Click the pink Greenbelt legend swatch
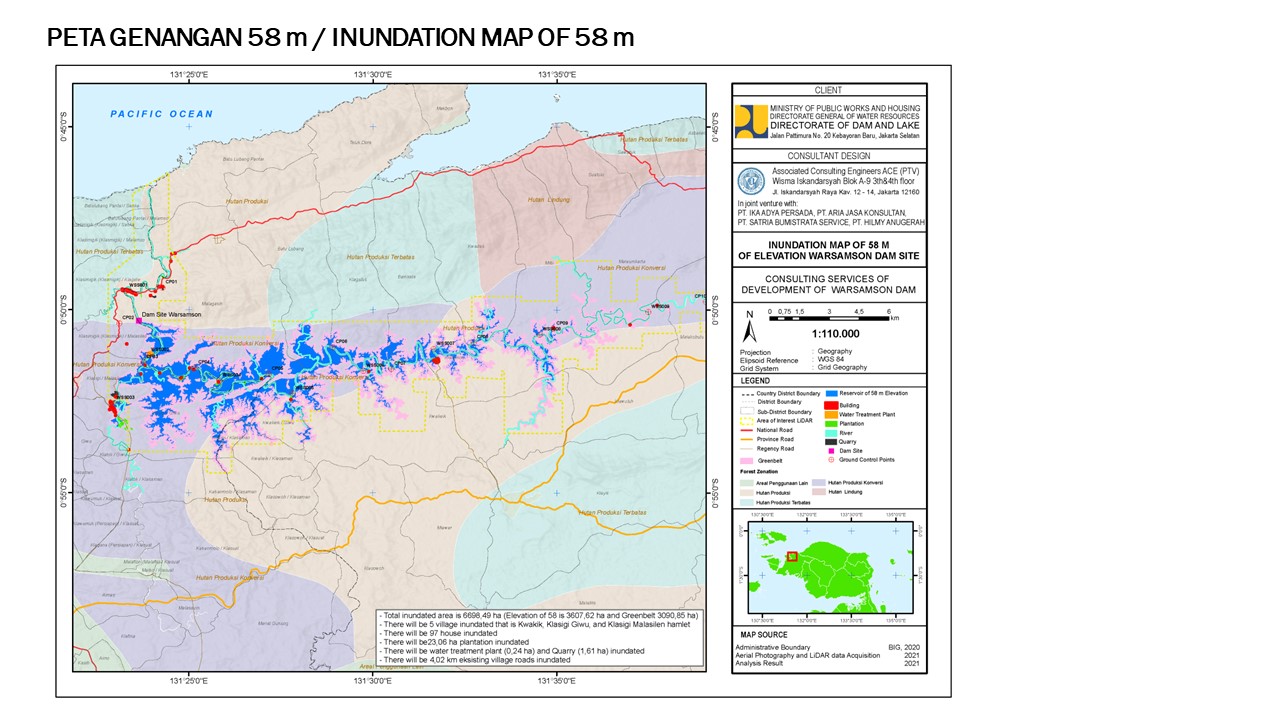The height and width of the screenshot is (720, 1280). (x=746, y=461)
